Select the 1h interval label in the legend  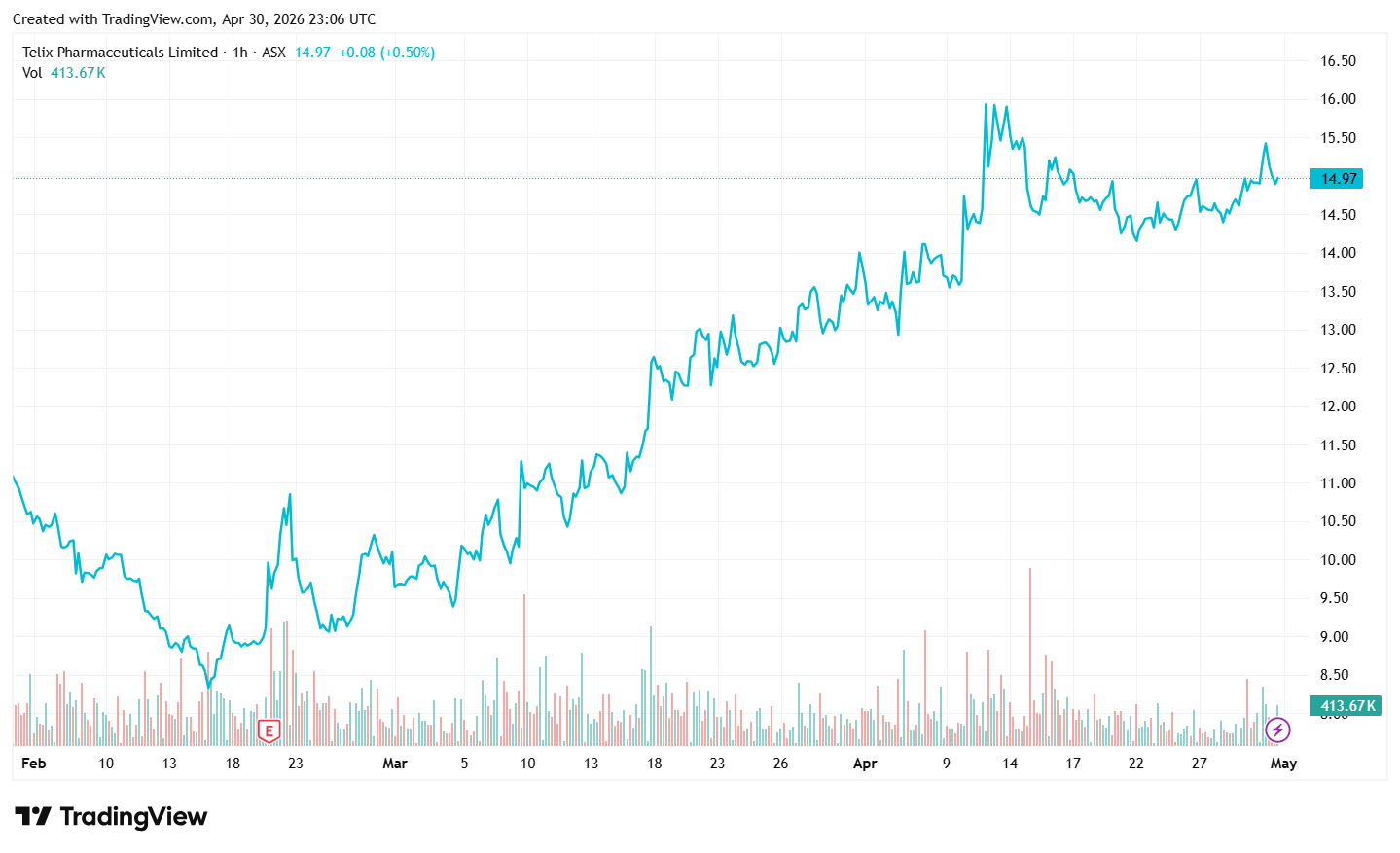240,53
